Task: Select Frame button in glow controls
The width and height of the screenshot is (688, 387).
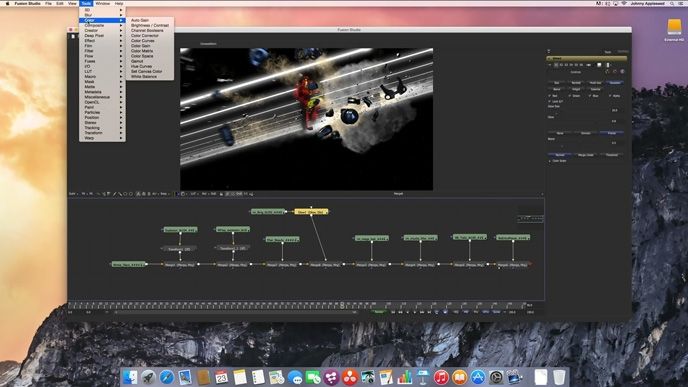Action: (x=612, y=133)
